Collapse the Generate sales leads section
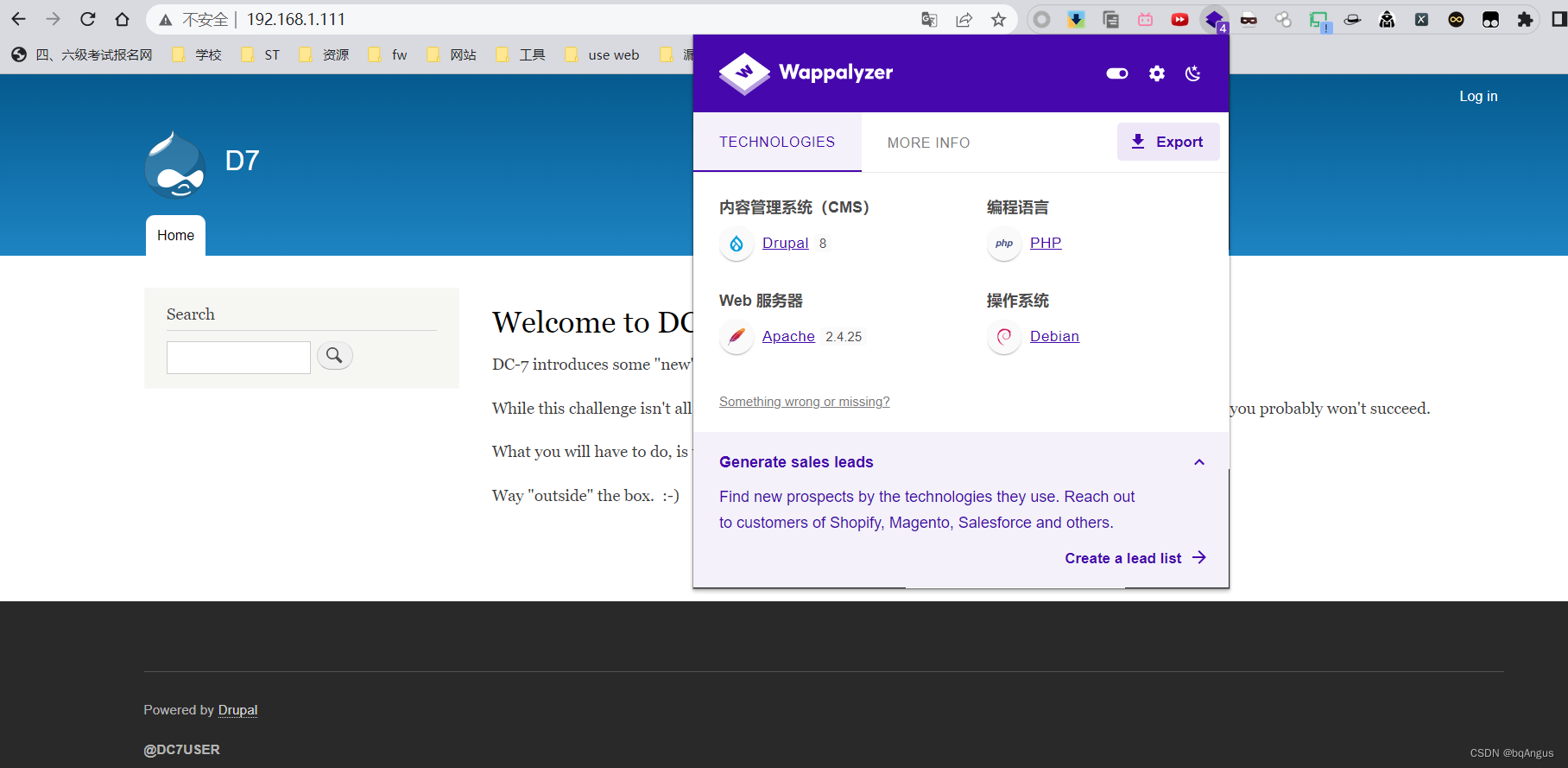Image resolution: width=1568 pixels, height=768 pixels. (1199, 462)
